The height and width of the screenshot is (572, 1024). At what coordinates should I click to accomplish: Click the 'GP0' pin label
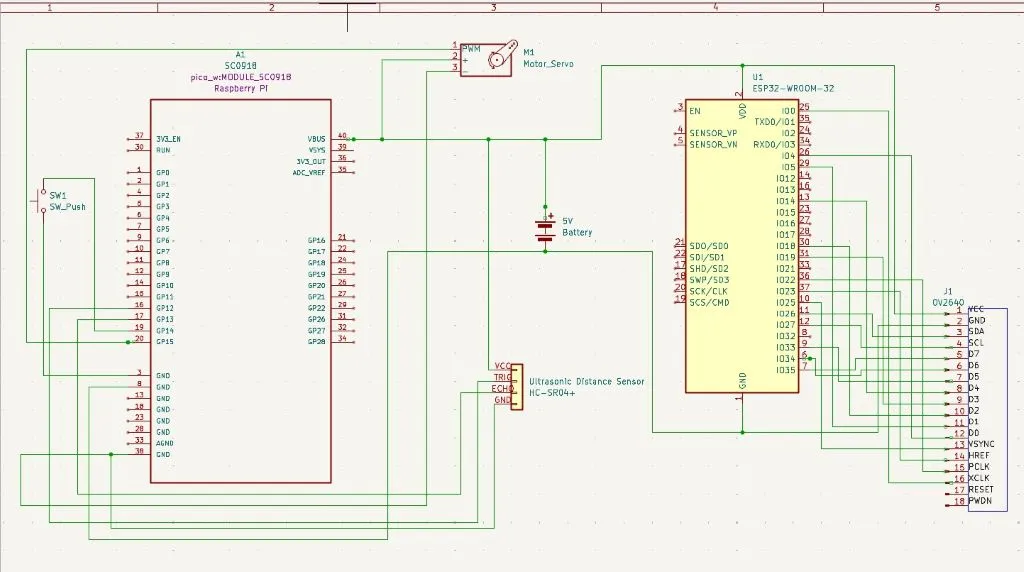pyautogui.click(x=163, y=173)
